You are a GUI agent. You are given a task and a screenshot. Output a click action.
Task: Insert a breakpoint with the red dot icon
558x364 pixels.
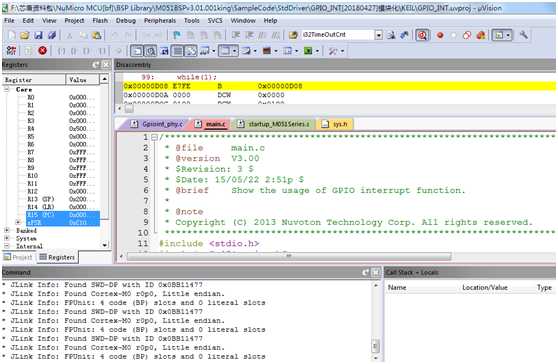[x=440, y=35]
